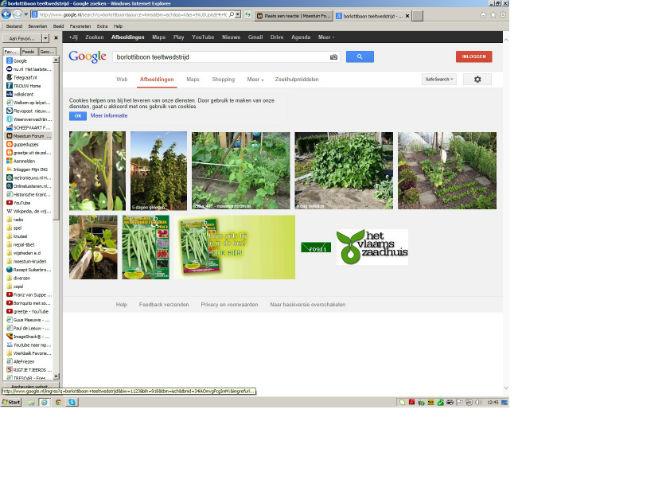Viewport: 650px width, 487px height.
Task: Open the Bestand menu
Action: (x=14, y=26)
